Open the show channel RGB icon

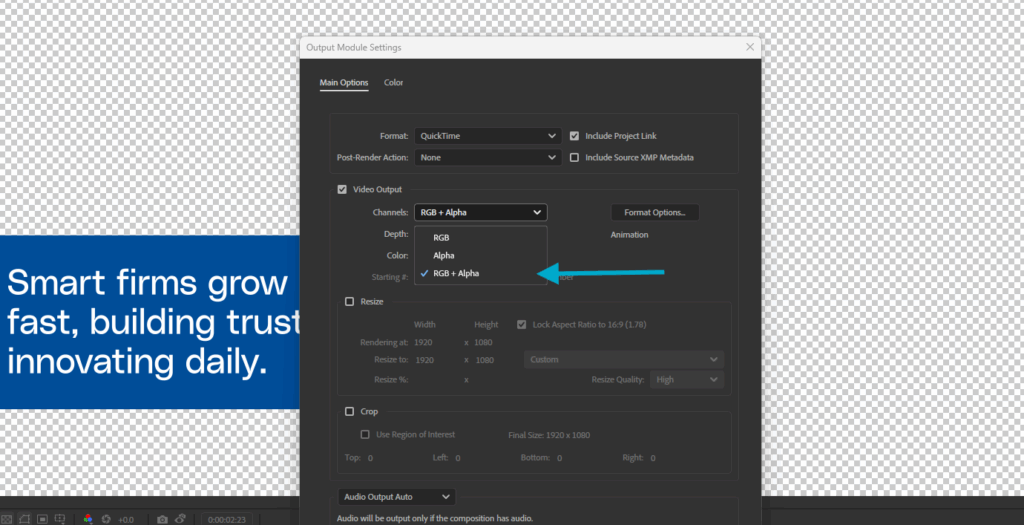click(x=88, y=519)
